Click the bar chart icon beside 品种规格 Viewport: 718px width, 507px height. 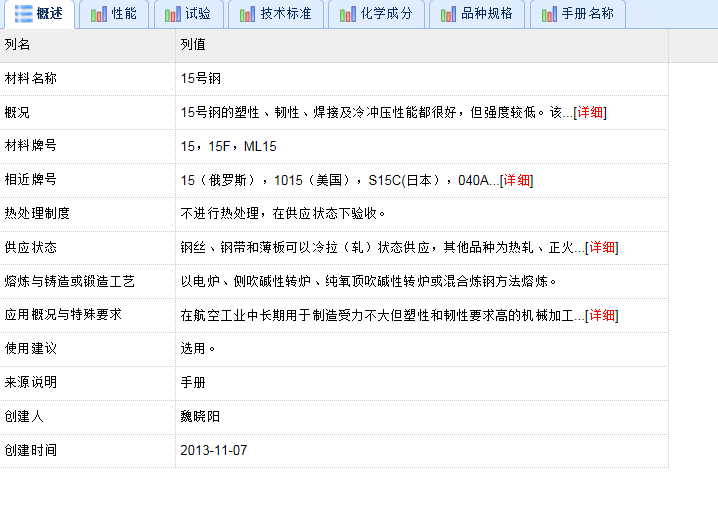448,14
